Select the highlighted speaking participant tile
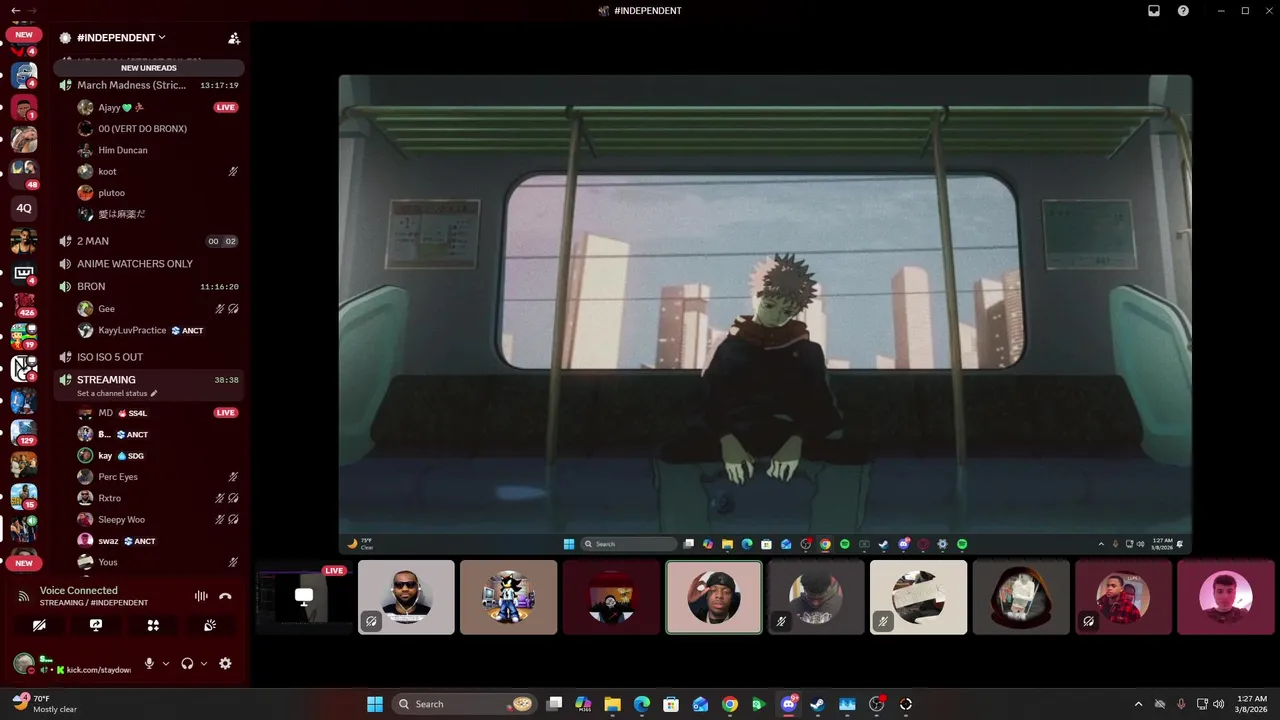This screenshot has height=720, width=1280. pos(713,597)
